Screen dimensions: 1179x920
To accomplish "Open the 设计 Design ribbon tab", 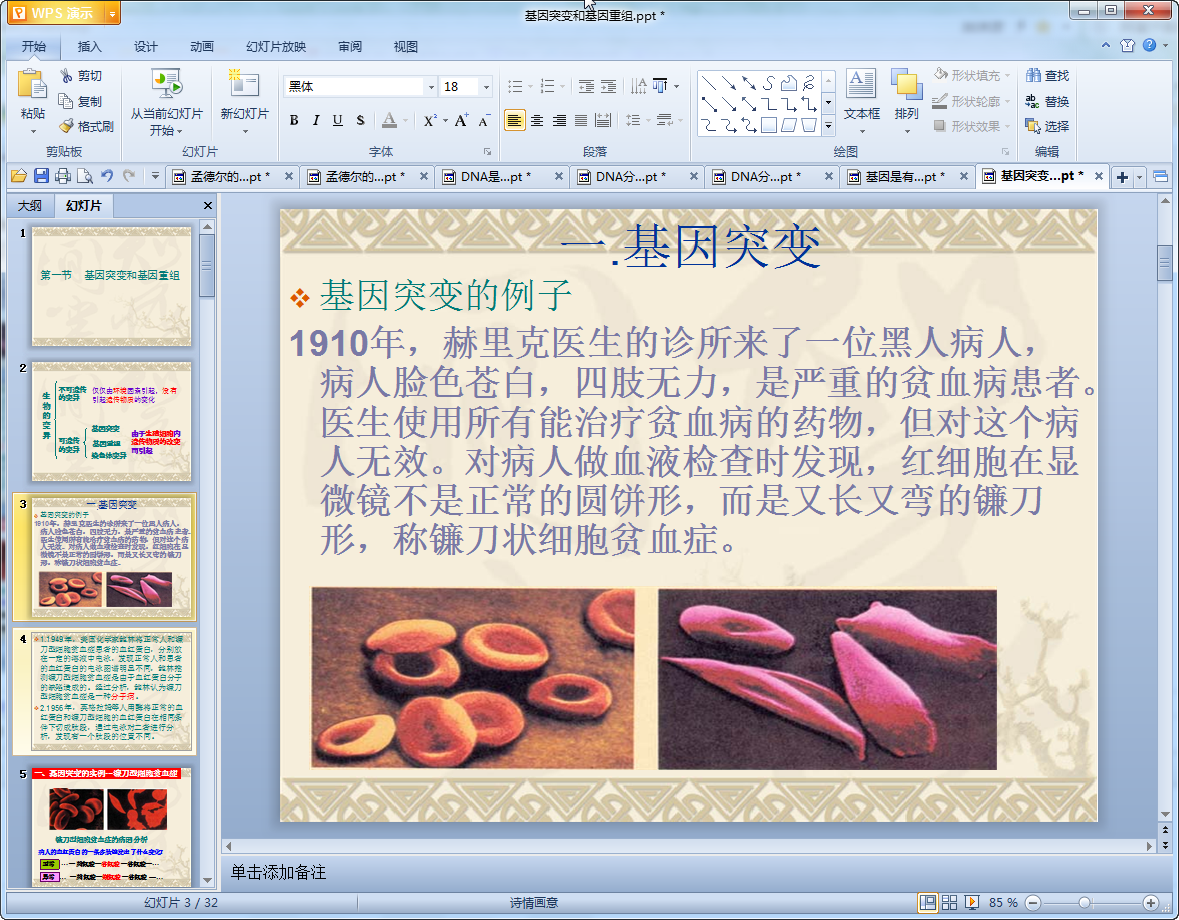I will pyautogui.click(x=146, y=47).
